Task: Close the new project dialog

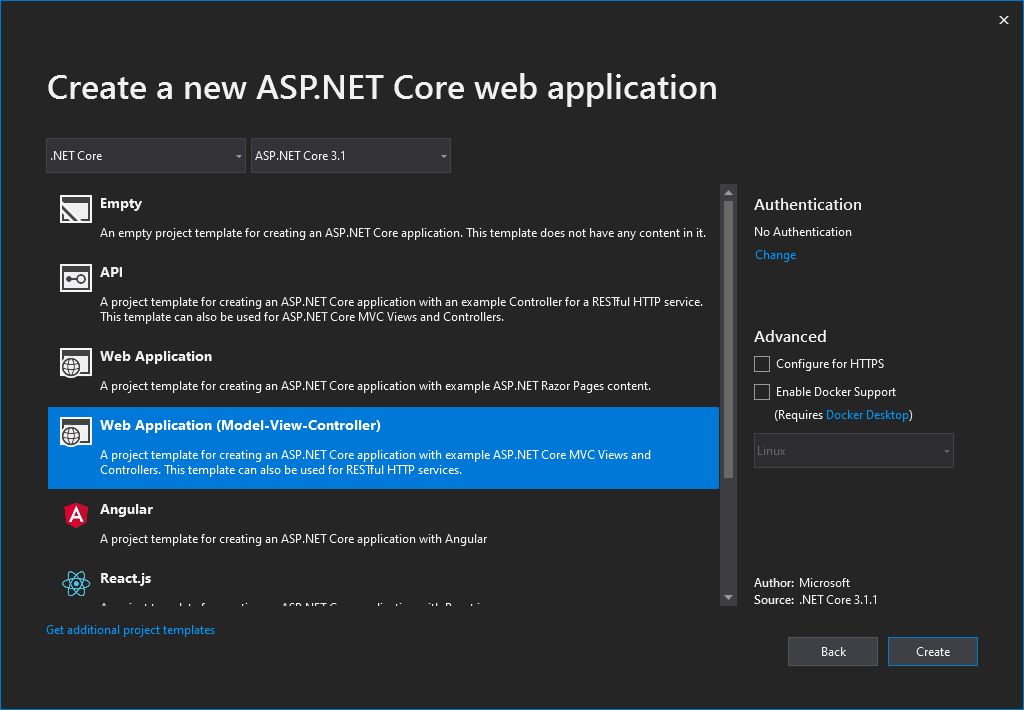Action: tap(1003, 19)
